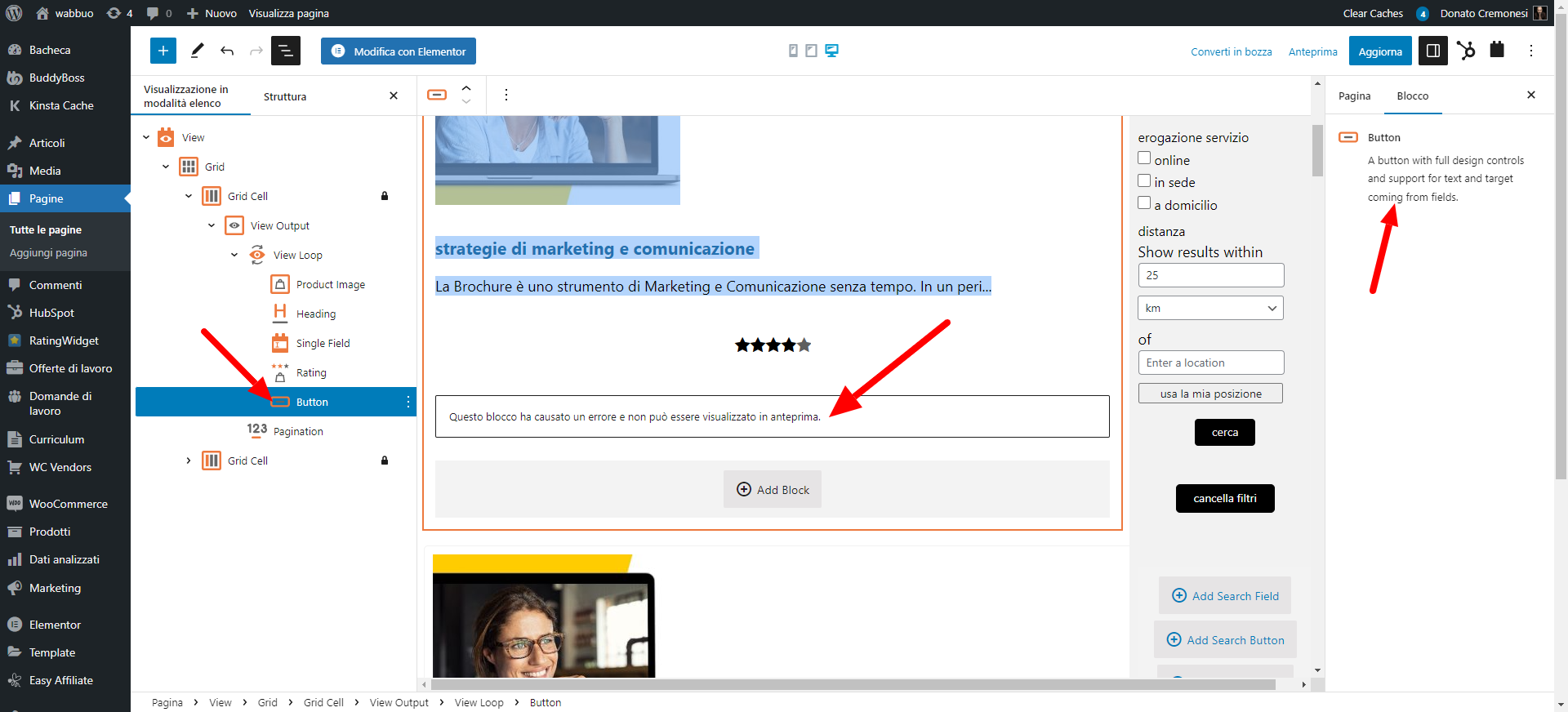
Task: Select the tablet preview device icon
Action: (811, 51)
